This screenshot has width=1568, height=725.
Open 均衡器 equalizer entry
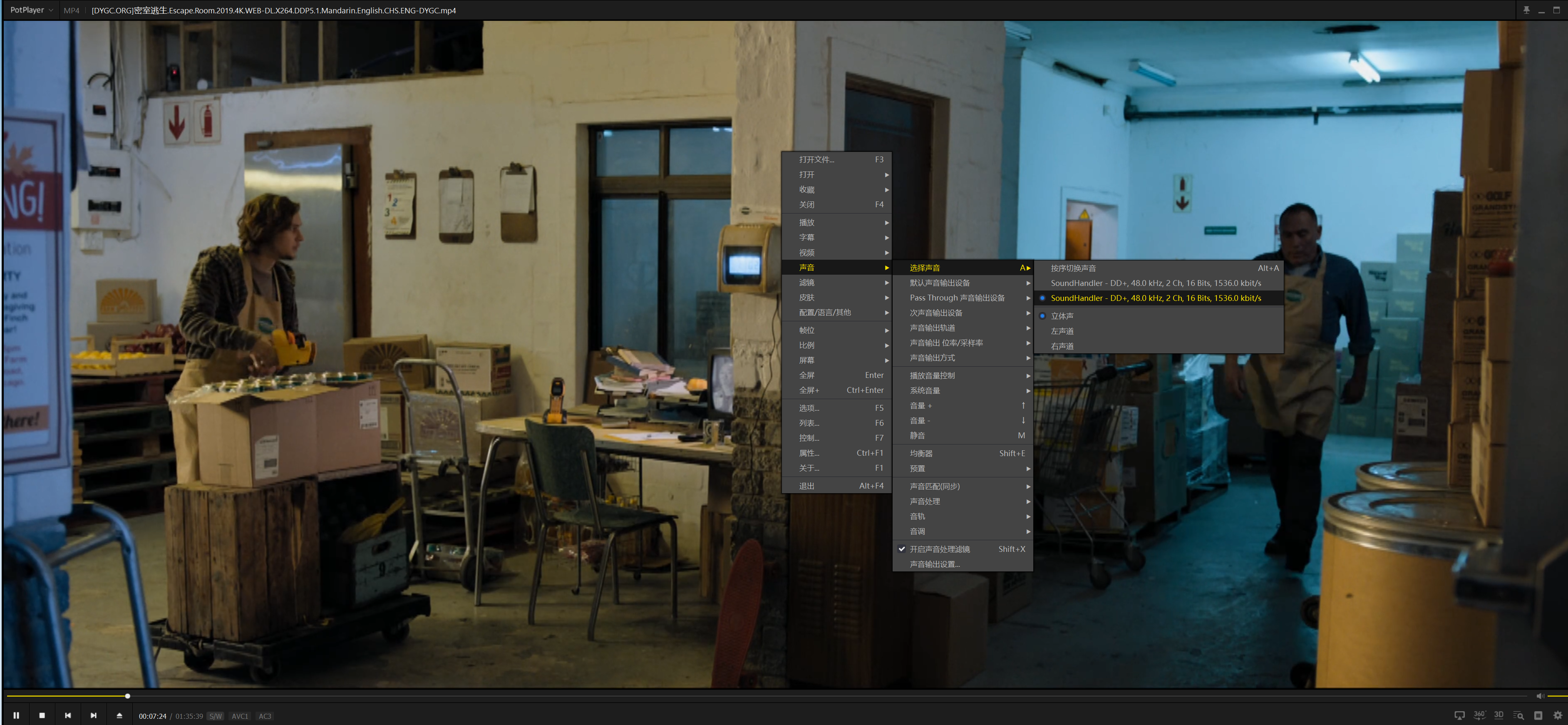coord(963,454)
